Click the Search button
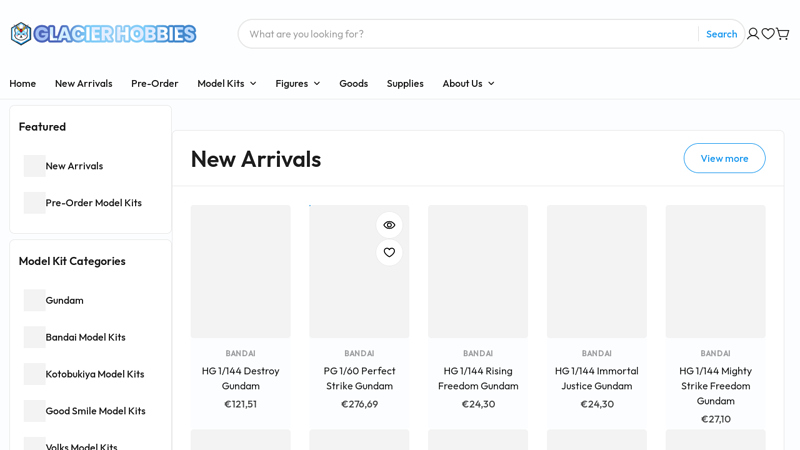 coord(721,34)
